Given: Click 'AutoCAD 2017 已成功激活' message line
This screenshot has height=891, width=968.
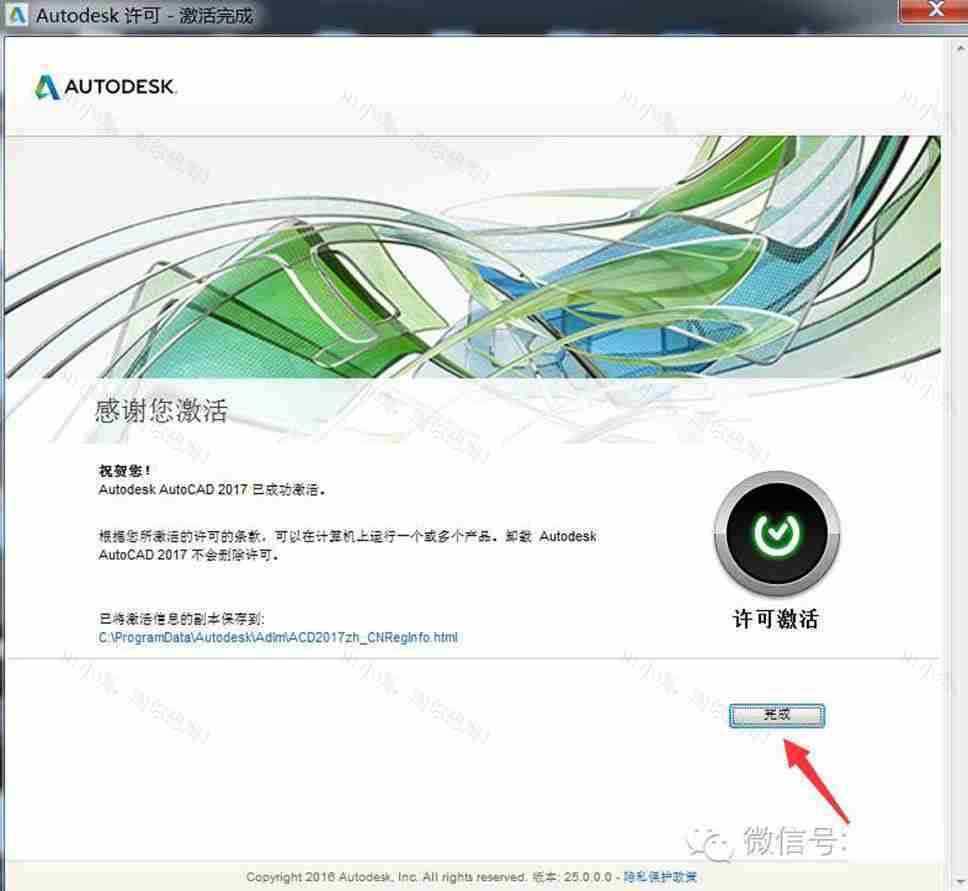Looking at the screenshot, I should [x=213, y=490].
